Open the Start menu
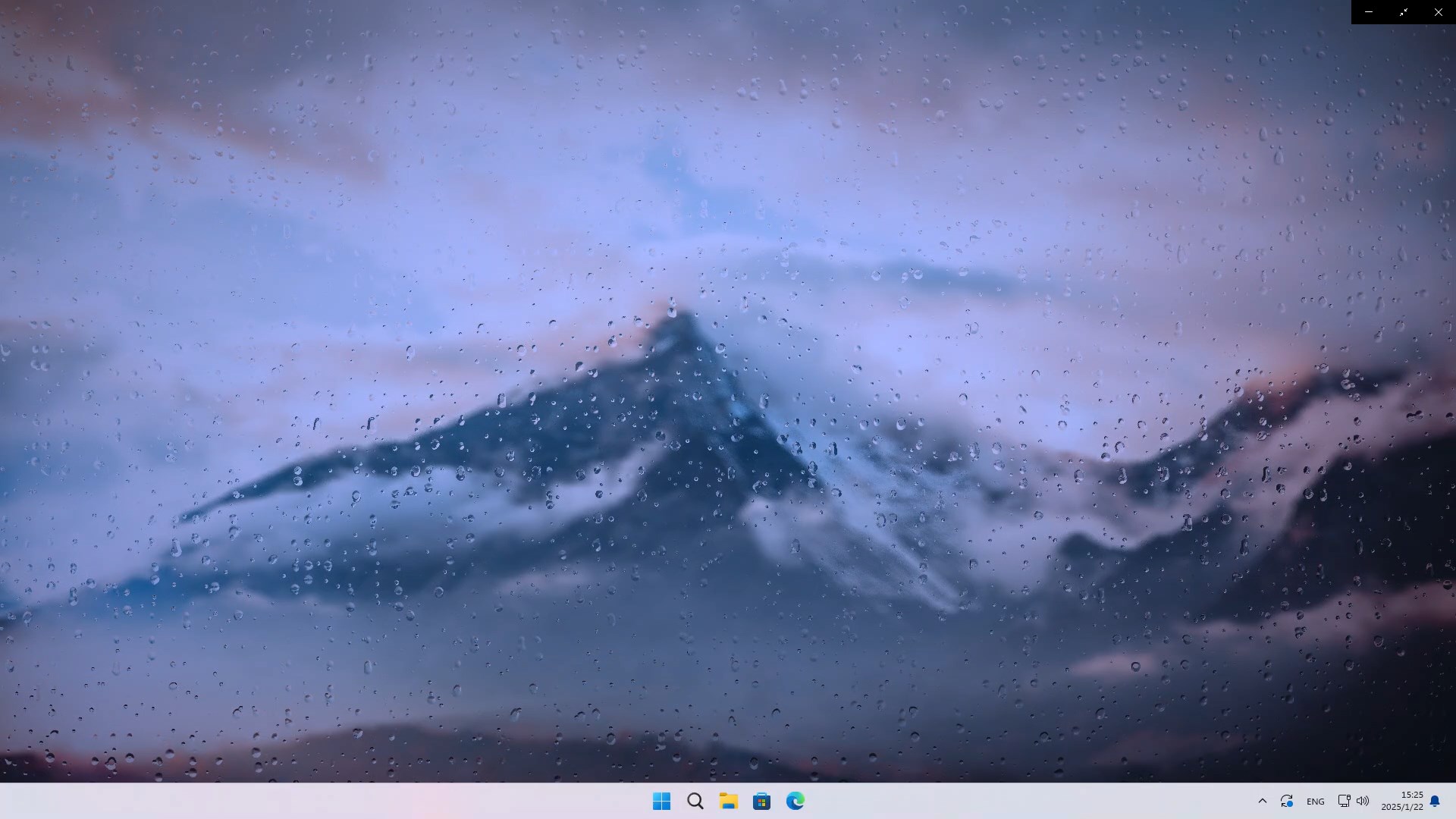1456x819 pixels. (x=661, y=801)
